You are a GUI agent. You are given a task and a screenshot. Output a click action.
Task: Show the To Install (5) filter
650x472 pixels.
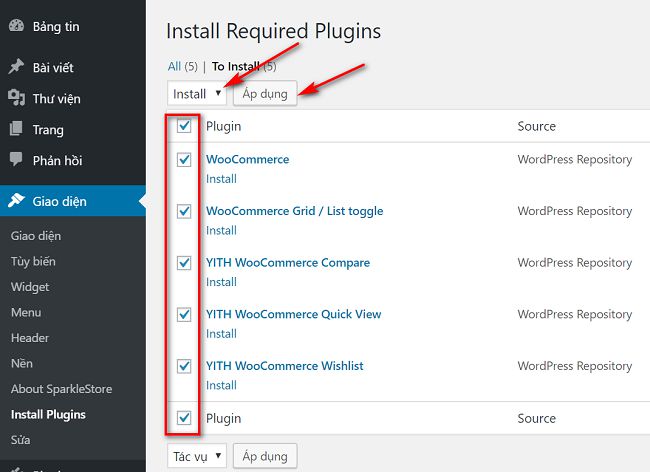point(244,66)
